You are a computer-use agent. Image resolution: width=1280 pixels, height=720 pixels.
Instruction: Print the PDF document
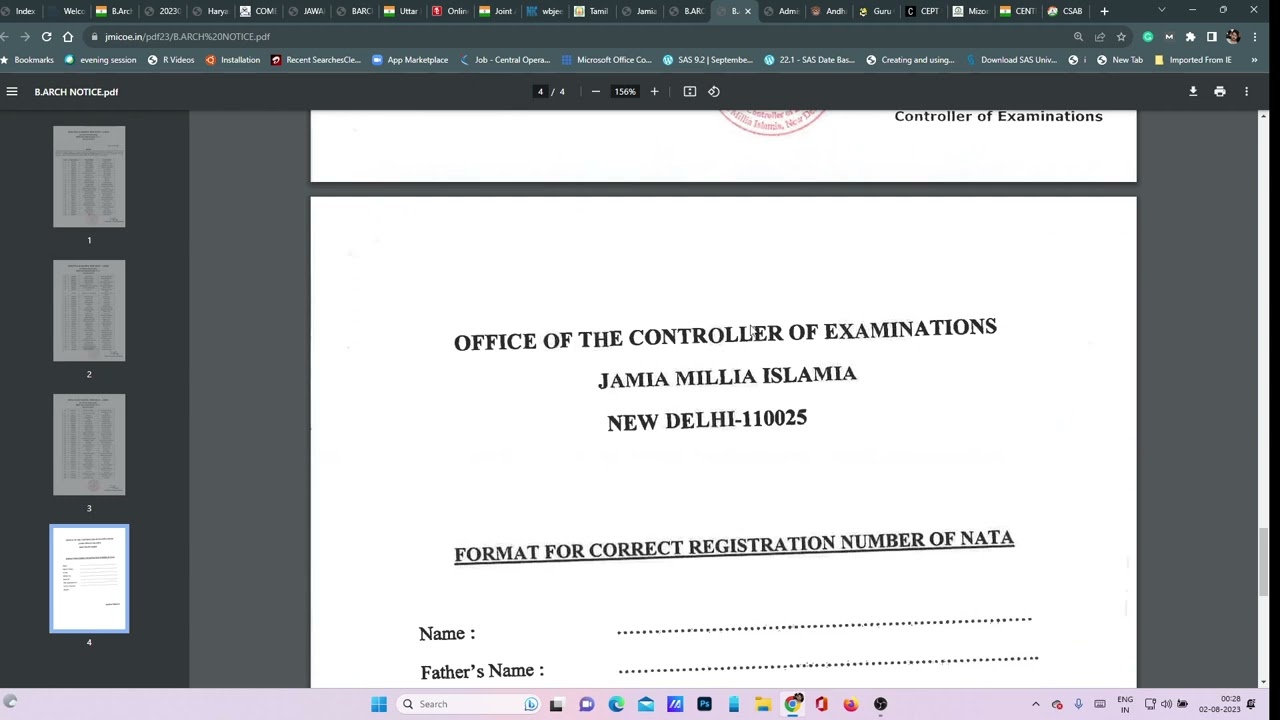coord(1220,92)
